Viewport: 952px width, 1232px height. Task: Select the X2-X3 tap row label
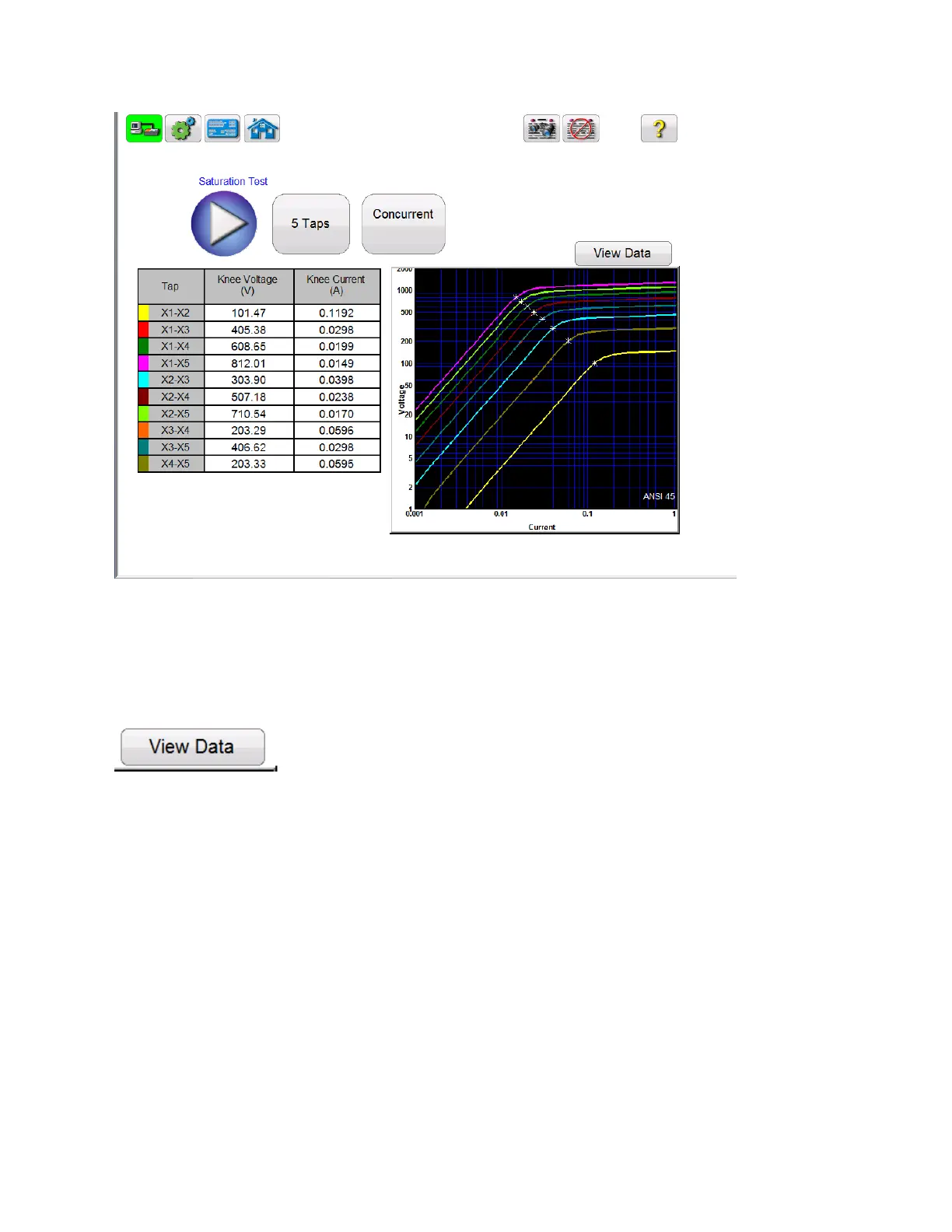[x=176, y=380]
